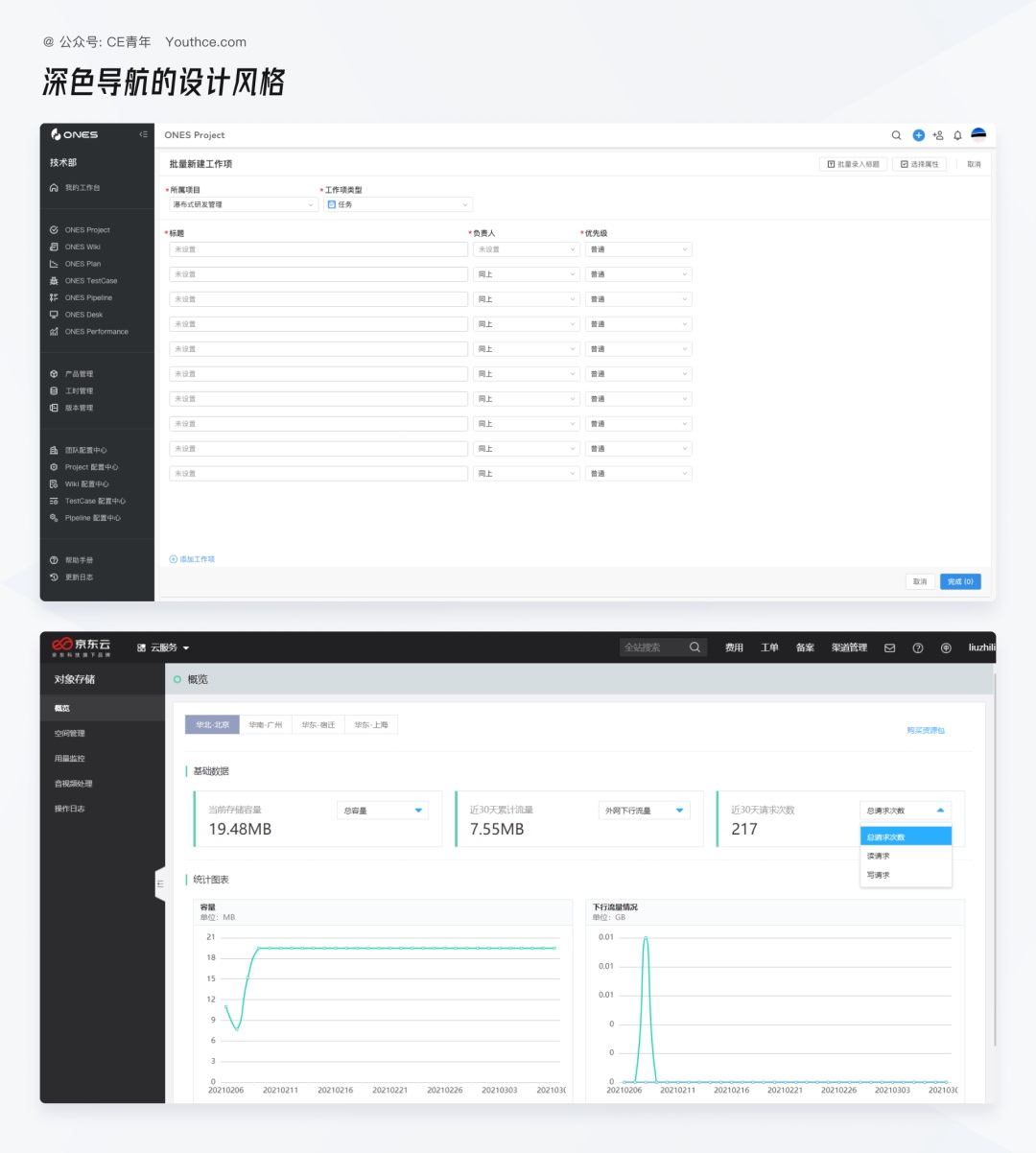Click the blue 完成 (0) button
This screenshot has height=1153, width=1036.
pos(959,581)
